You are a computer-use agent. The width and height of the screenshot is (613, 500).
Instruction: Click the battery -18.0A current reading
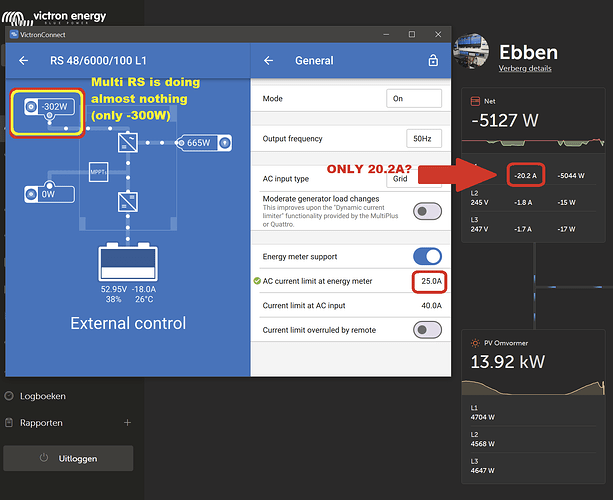tap(144, 289)
